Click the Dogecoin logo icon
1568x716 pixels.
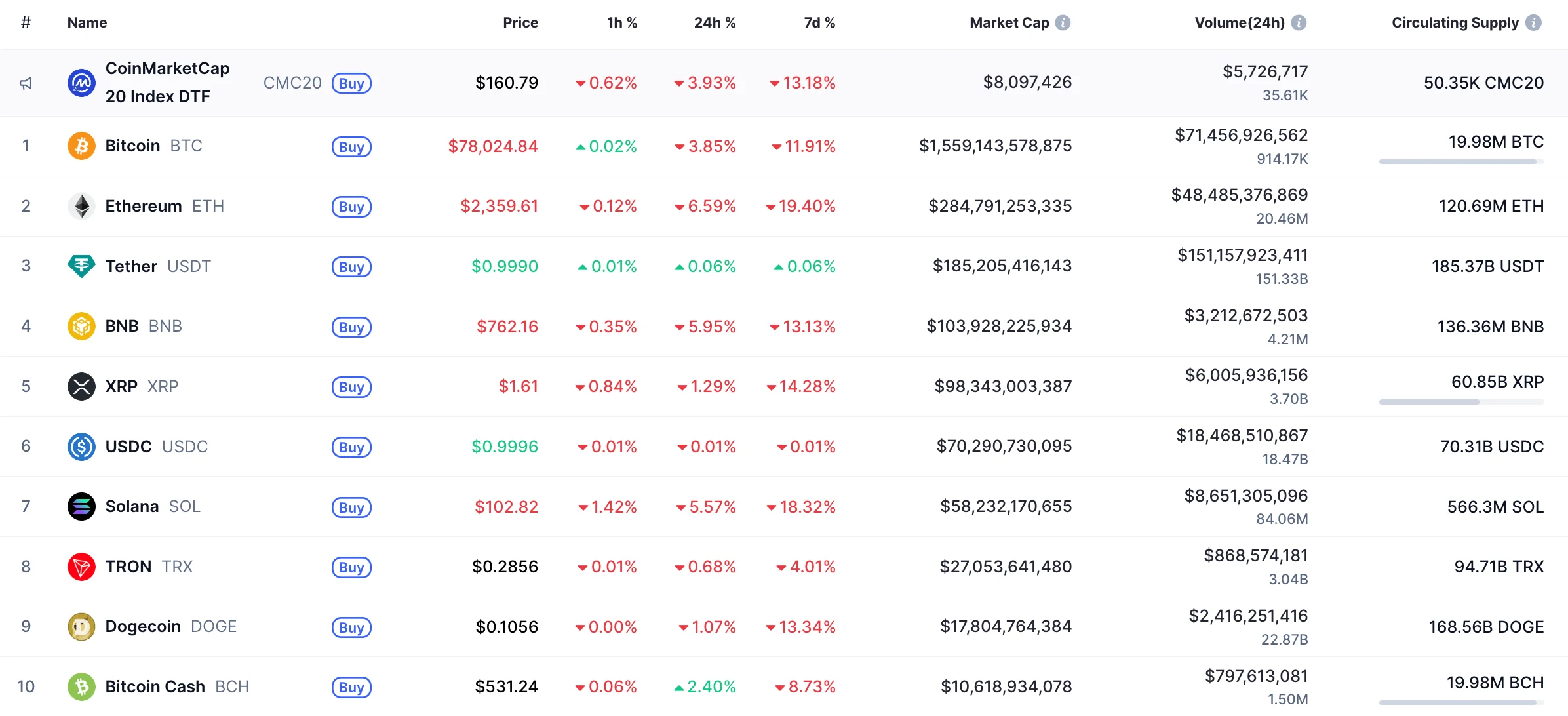coord(81,627)
